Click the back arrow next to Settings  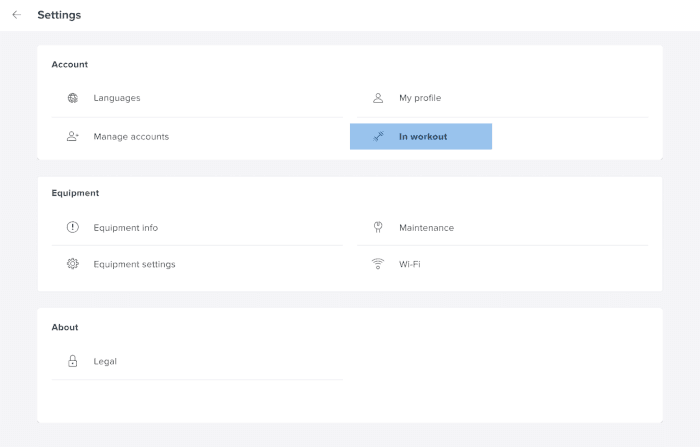pos(16,15)
